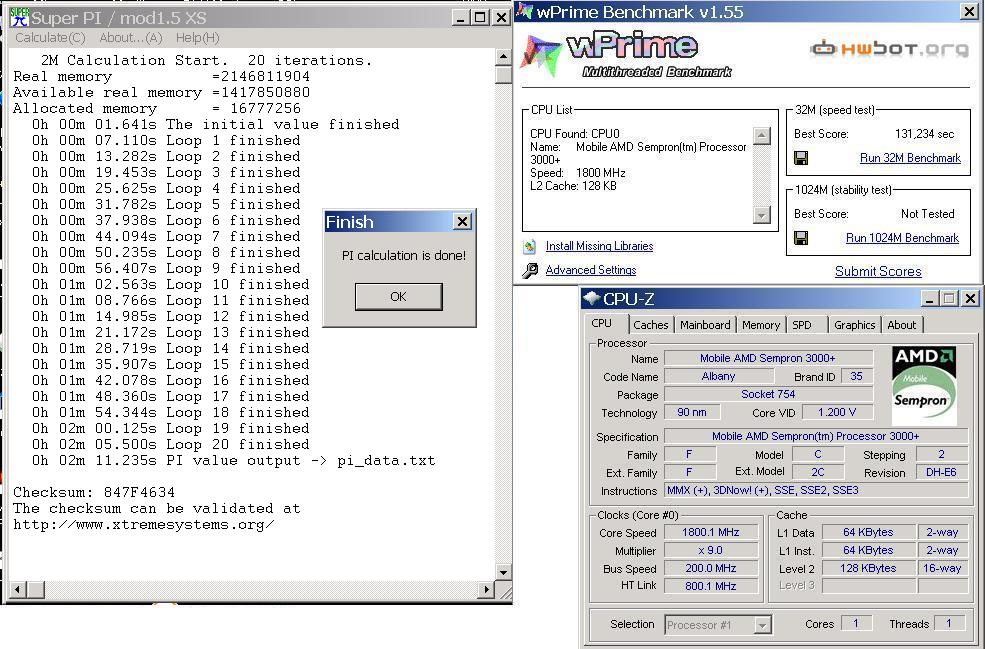Click the Run 32M Benchmark link
The image size is (985, 649).
coord(910,158)
